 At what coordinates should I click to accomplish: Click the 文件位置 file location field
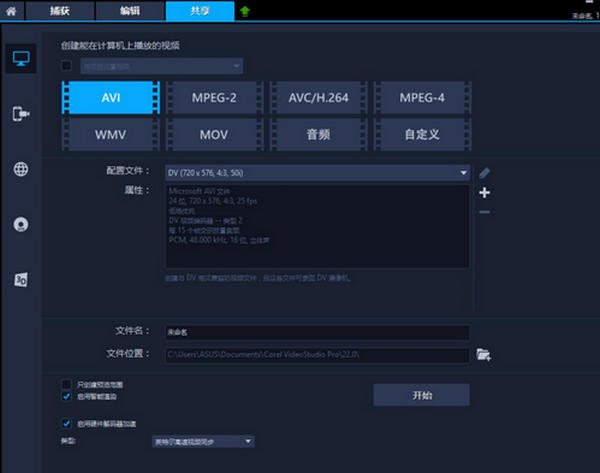pyautogui.click(x=317, y=355)
